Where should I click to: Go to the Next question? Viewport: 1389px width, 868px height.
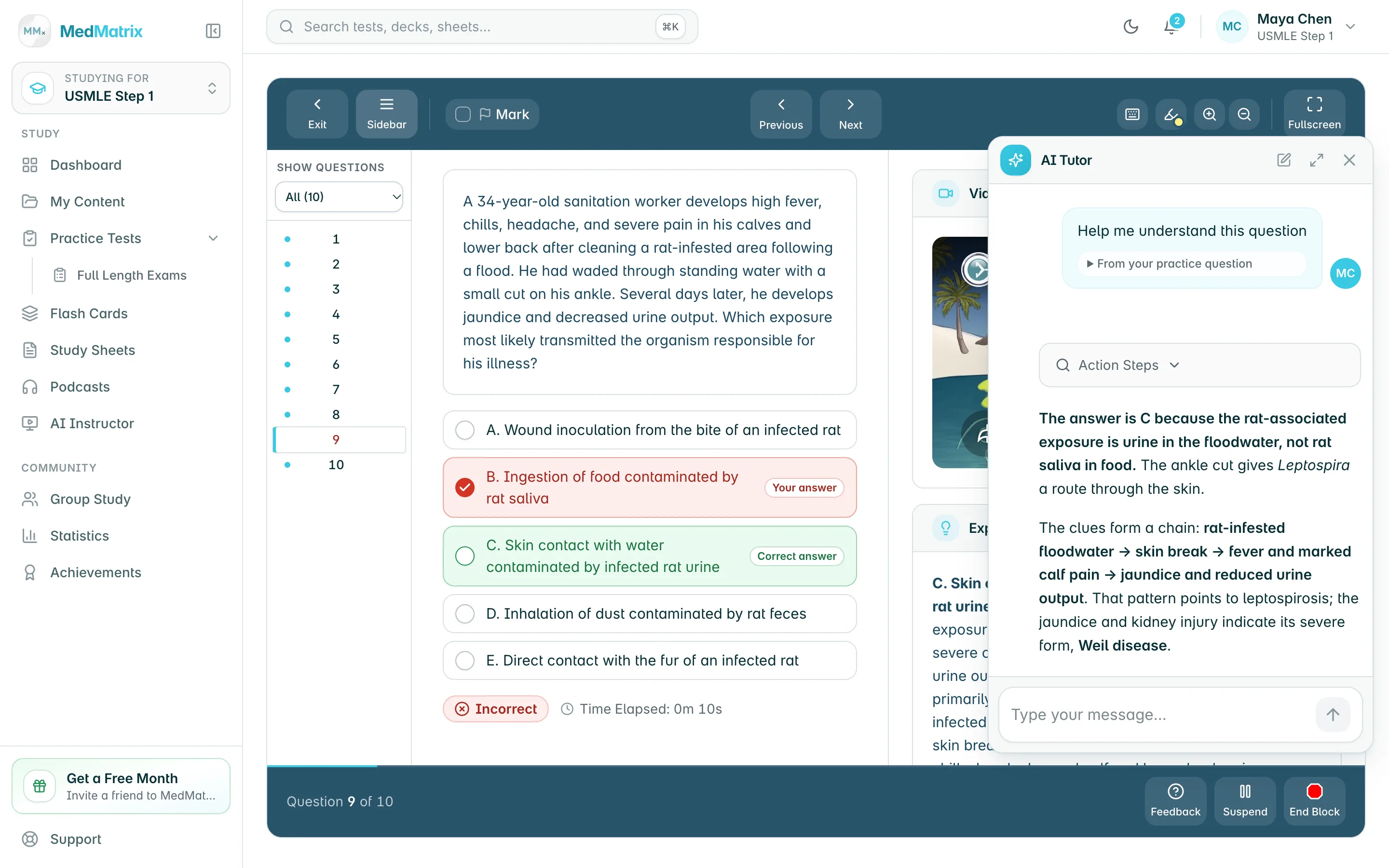coord(850,114)
